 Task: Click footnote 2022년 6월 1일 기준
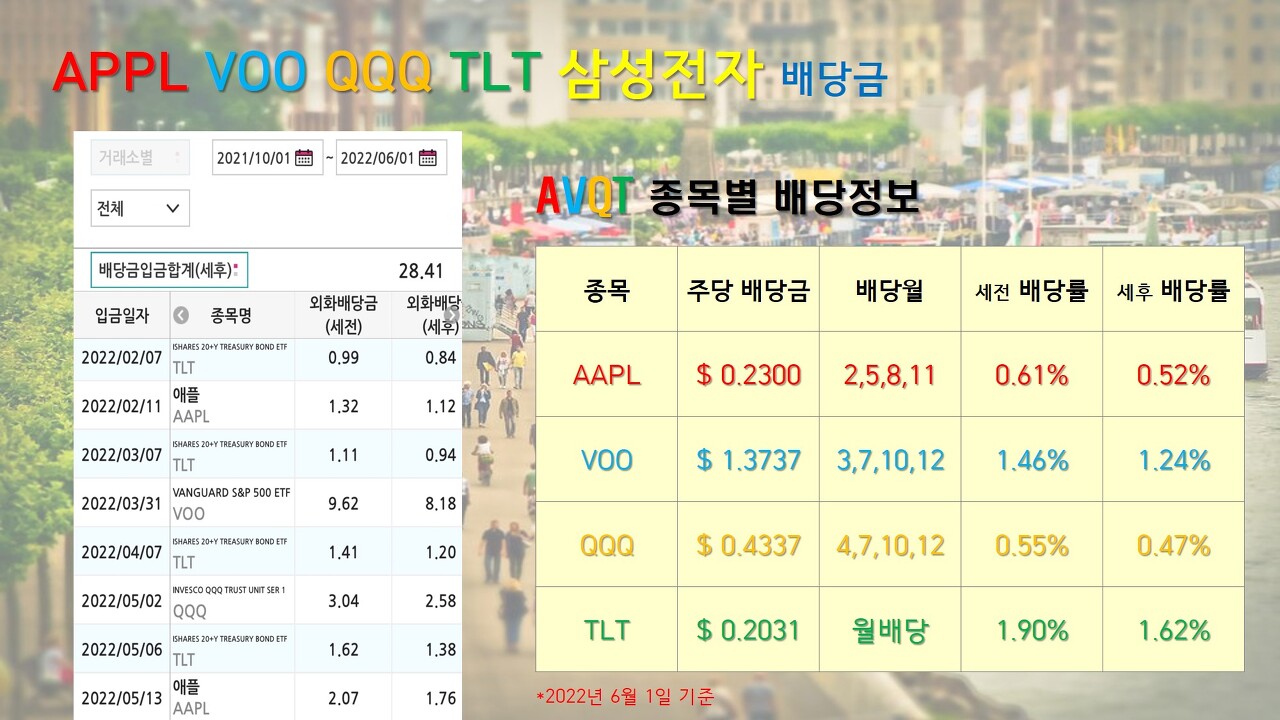coord(626,695)
